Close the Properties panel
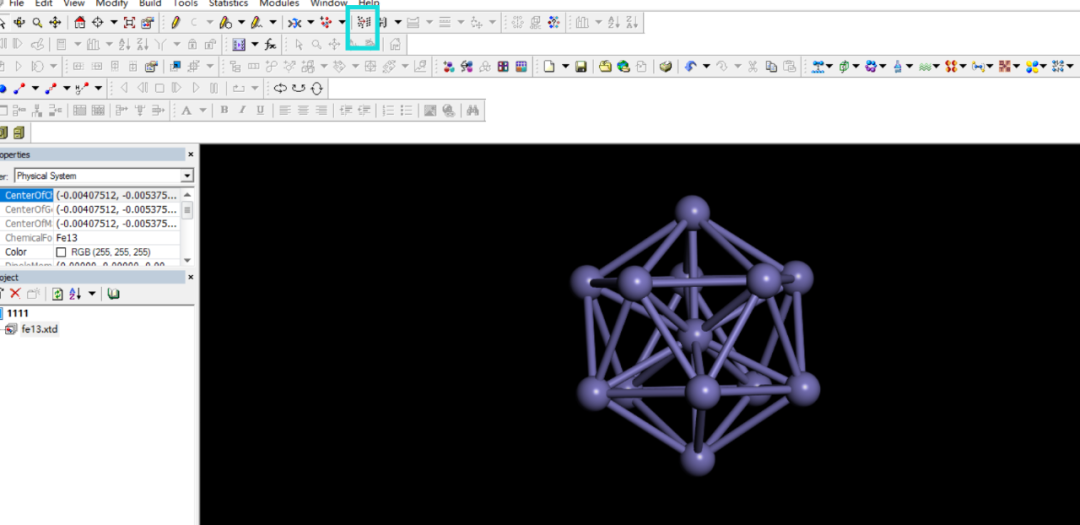Image resolution: width=1080 pixels, height=525 pixels. 191,155
